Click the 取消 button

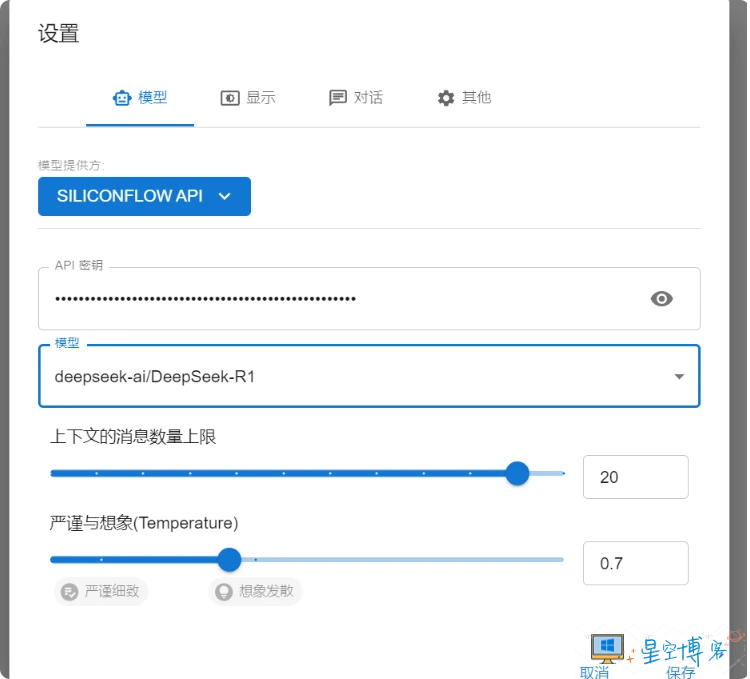[595, 672]
